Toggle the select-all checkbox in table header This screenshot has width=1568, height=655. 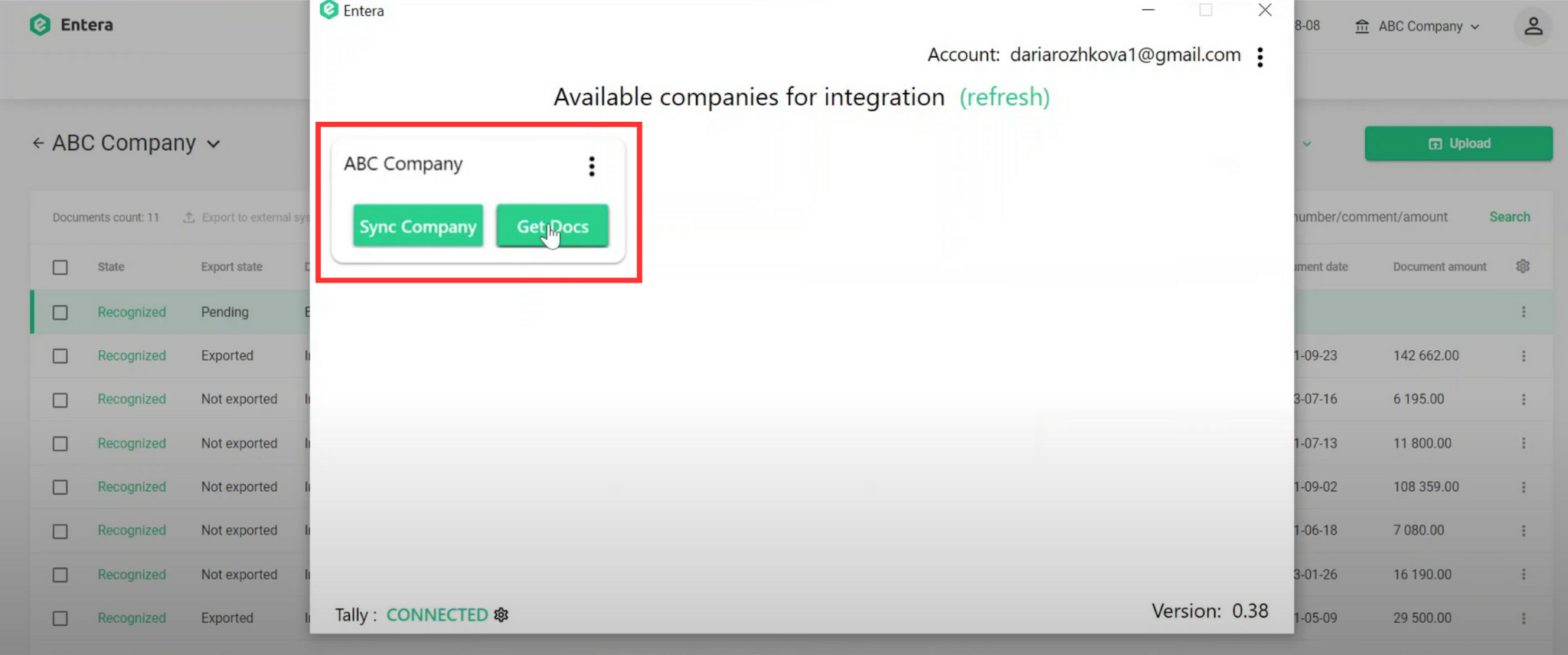60,267
